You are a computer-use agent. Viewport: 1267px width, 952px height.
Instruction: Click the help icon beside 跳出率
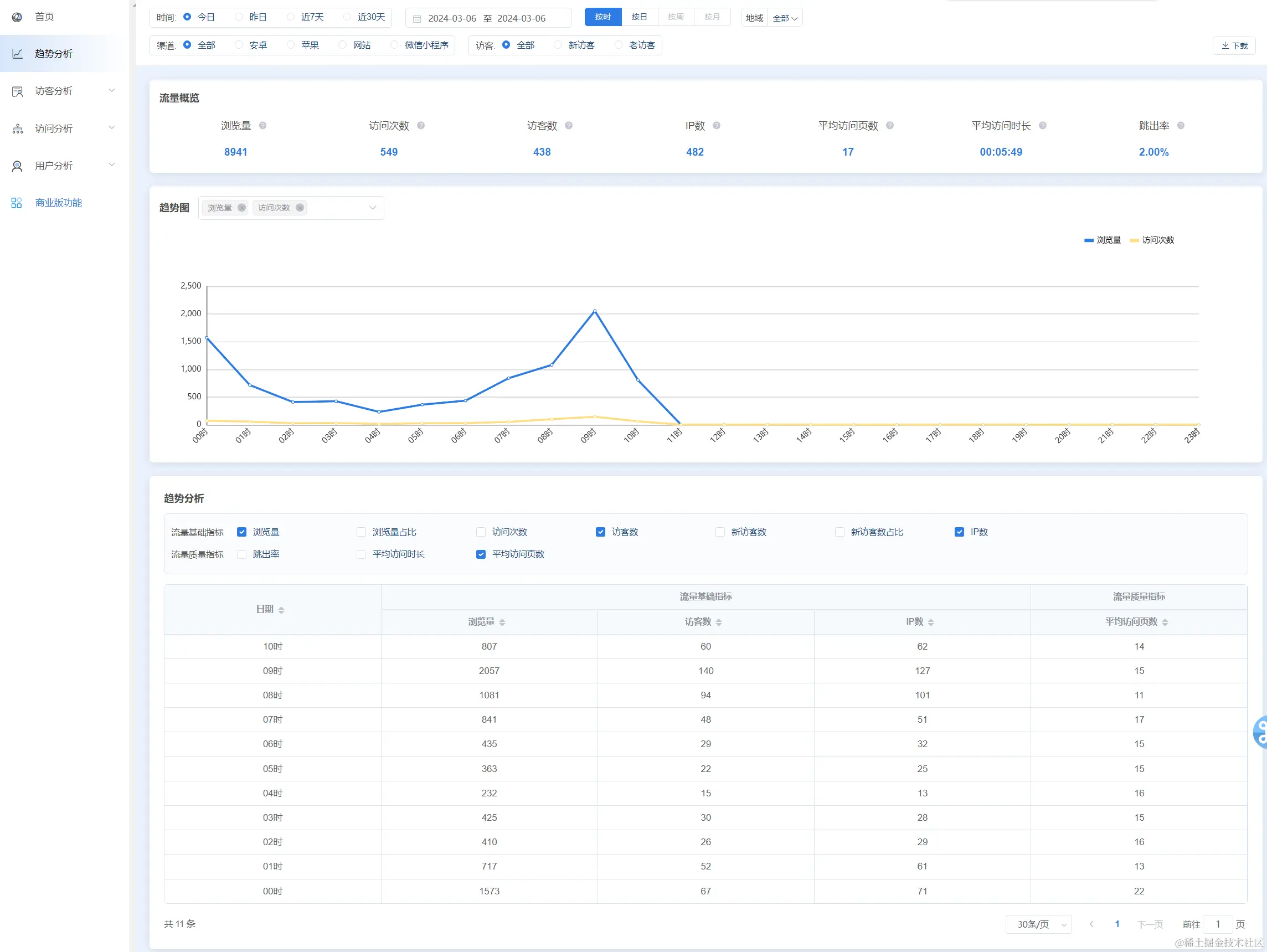click(1181, 126)
